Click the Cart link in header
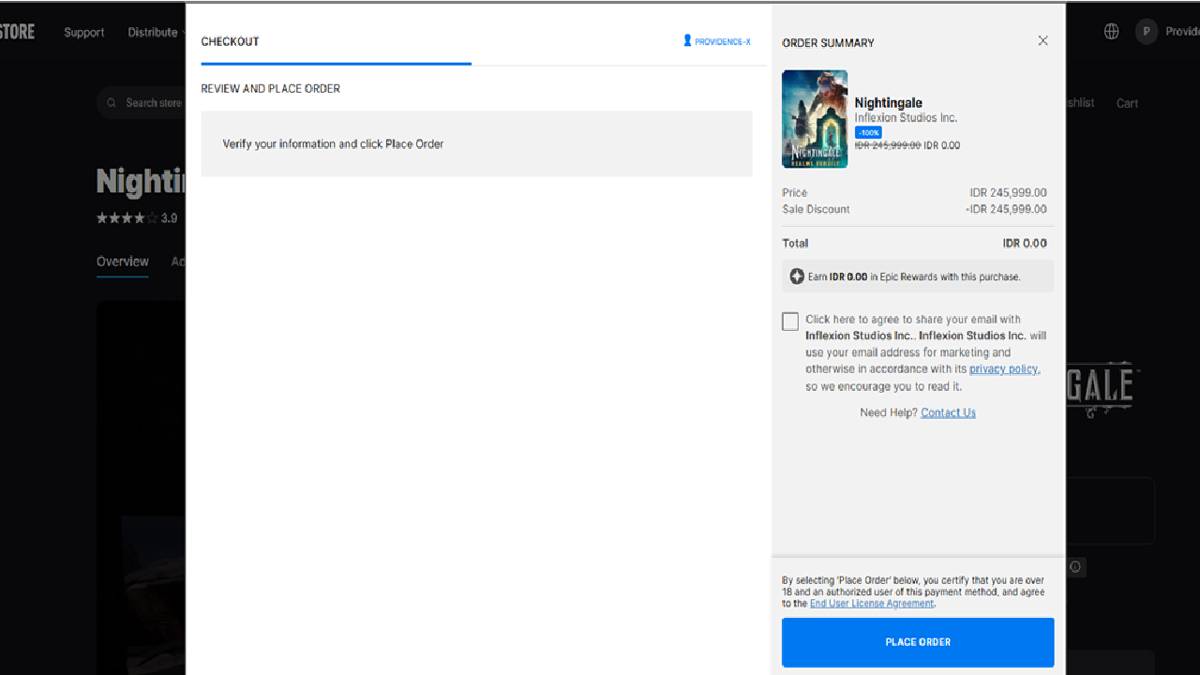Screen dimensions: 1200x675 [1127, 103]
